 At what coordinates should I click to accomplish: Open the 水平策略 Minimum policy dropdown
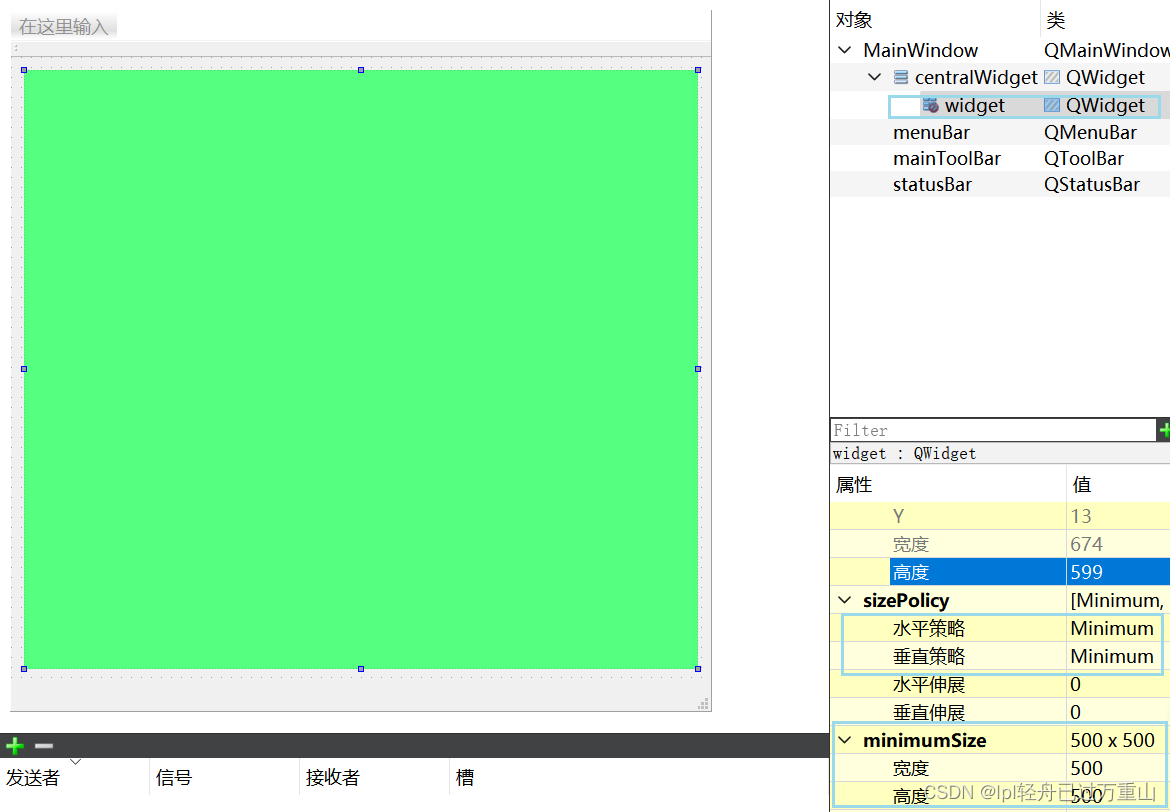pos(1112,628)
